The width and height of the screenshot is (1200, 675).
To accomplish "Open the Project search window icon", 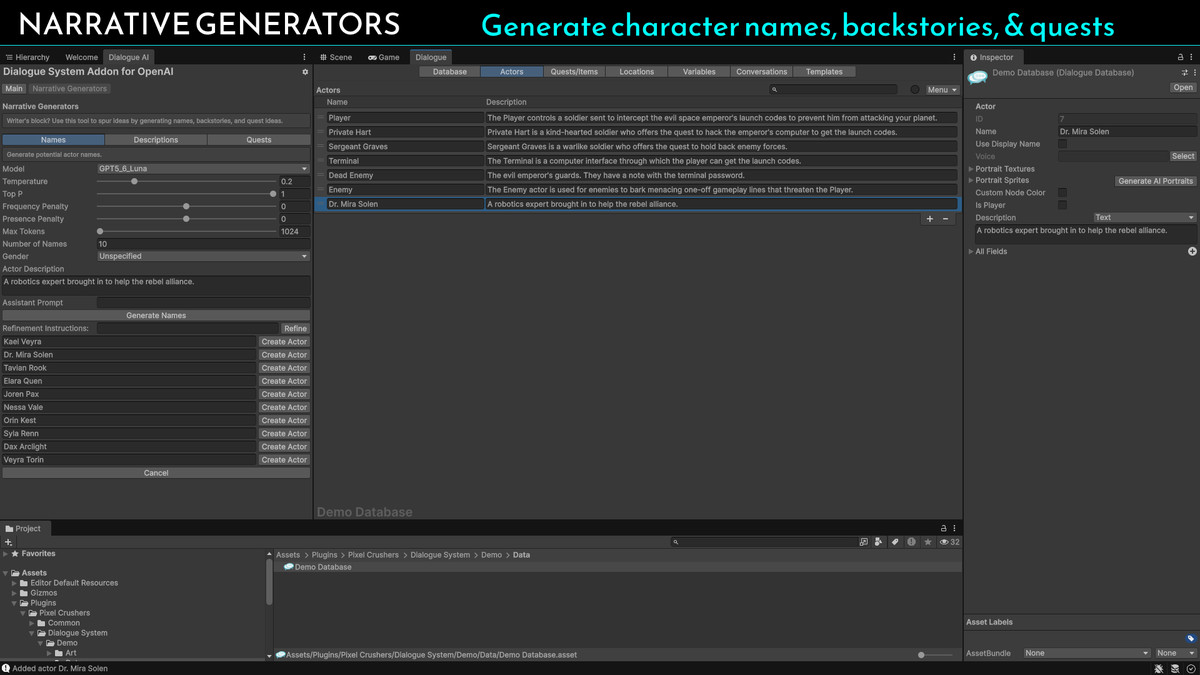I will [864, 542].
